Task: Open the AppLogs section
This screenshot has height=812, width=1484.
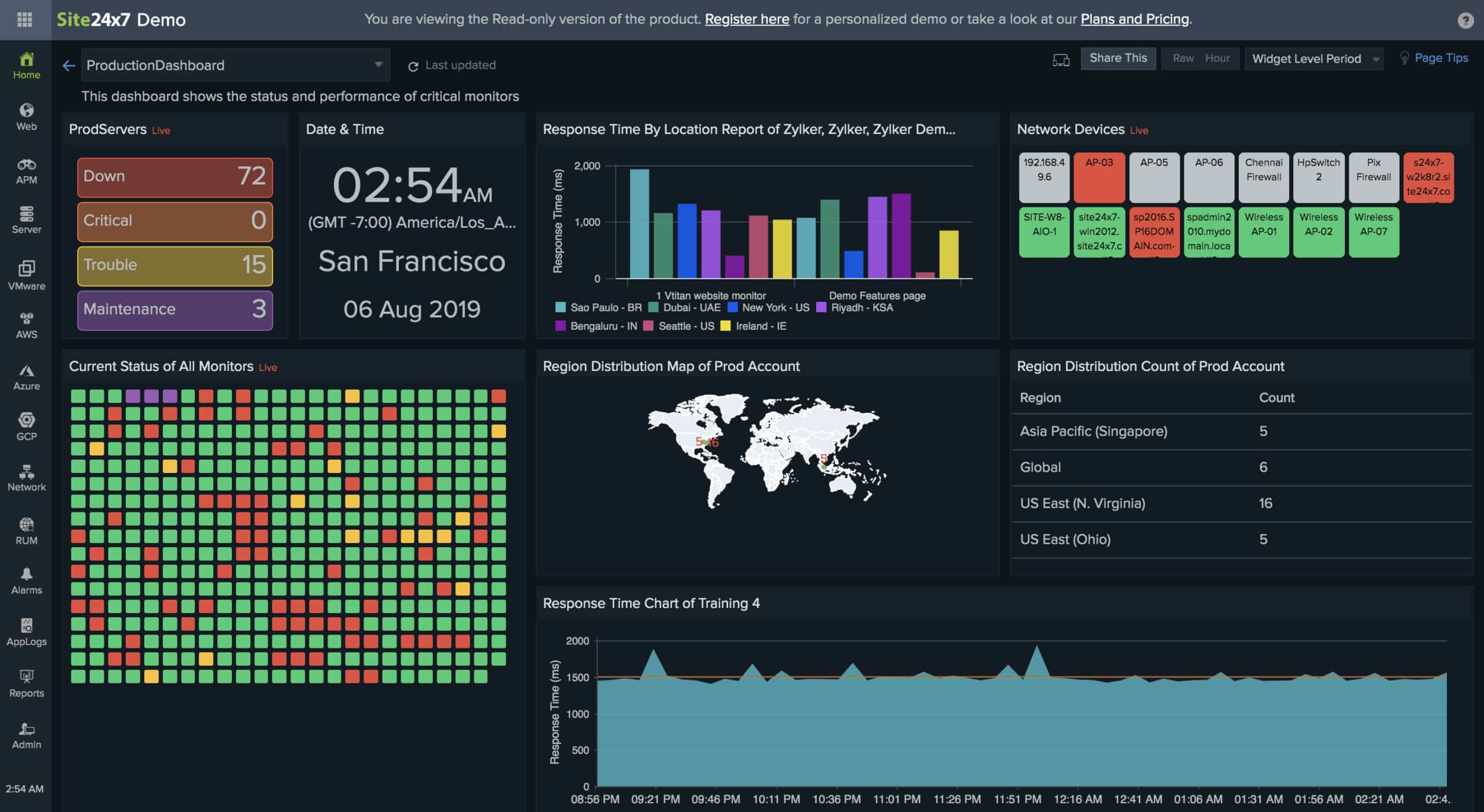Action: (26, 631)
